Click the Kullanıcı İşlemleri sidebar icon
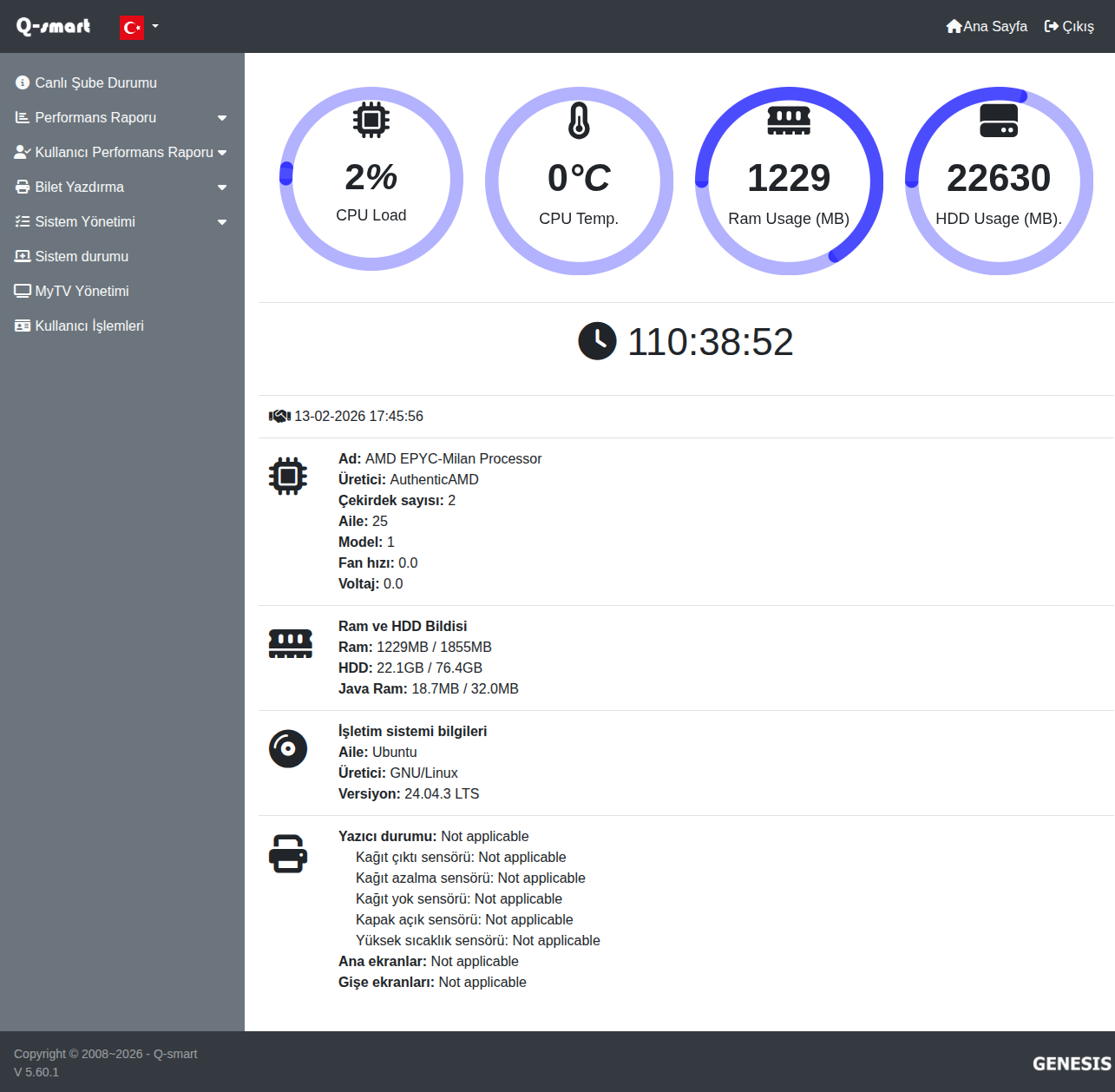1115x1092 pixels. pyautogui.click(x=23, y=325)
